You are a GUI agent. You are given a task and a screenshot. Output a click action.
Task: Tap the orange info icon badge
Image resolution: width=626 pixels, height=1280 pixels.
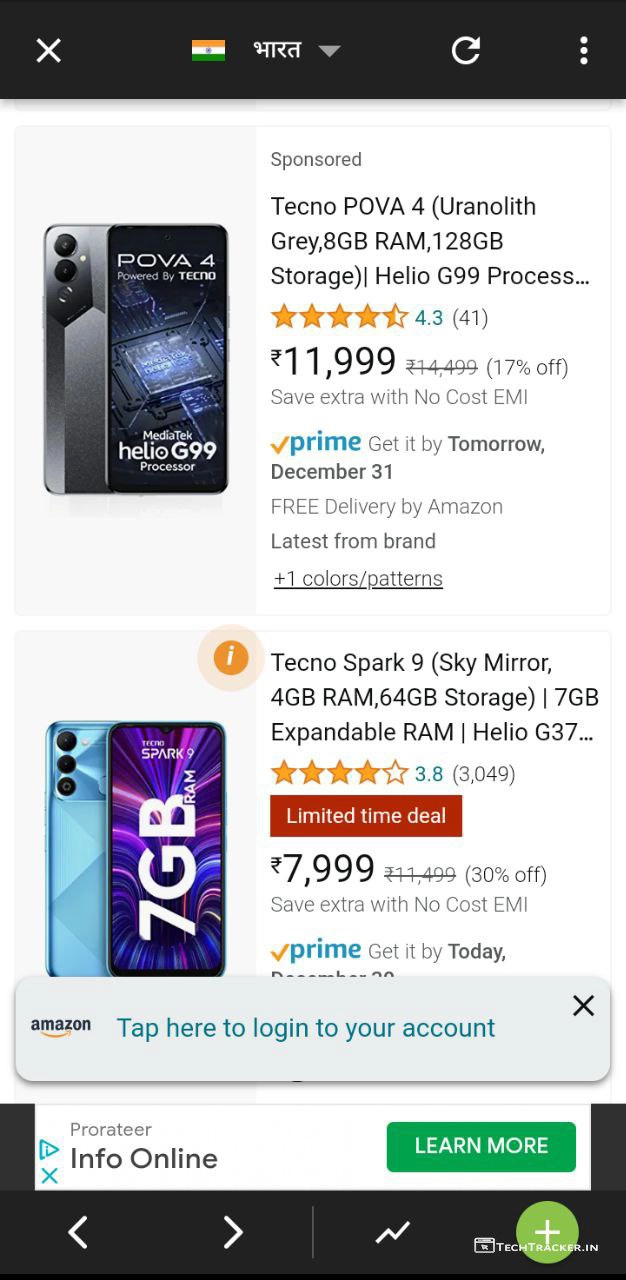[x=231, y=657]
